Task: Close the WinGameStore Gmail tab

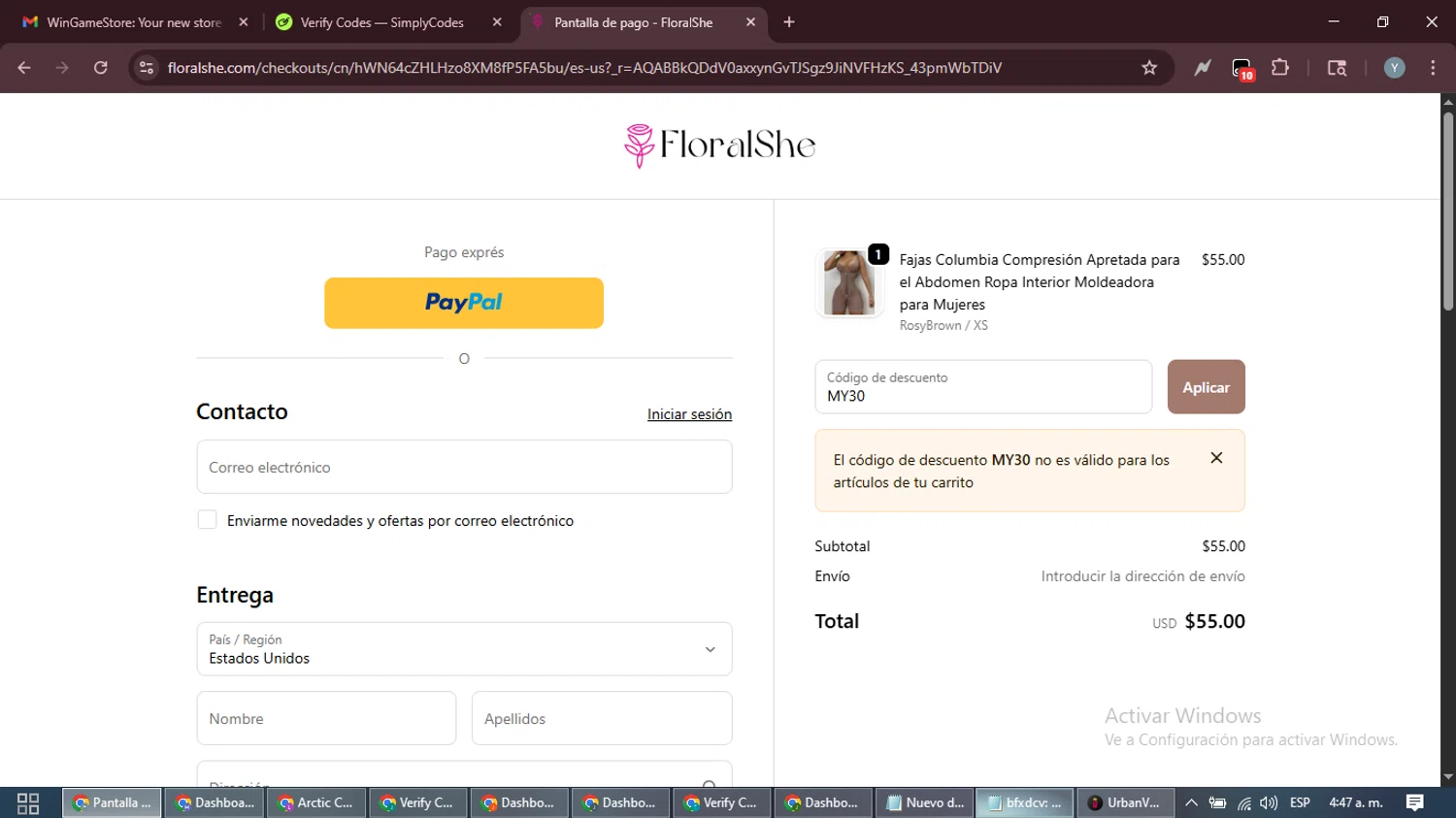Action: click(244, 22)
